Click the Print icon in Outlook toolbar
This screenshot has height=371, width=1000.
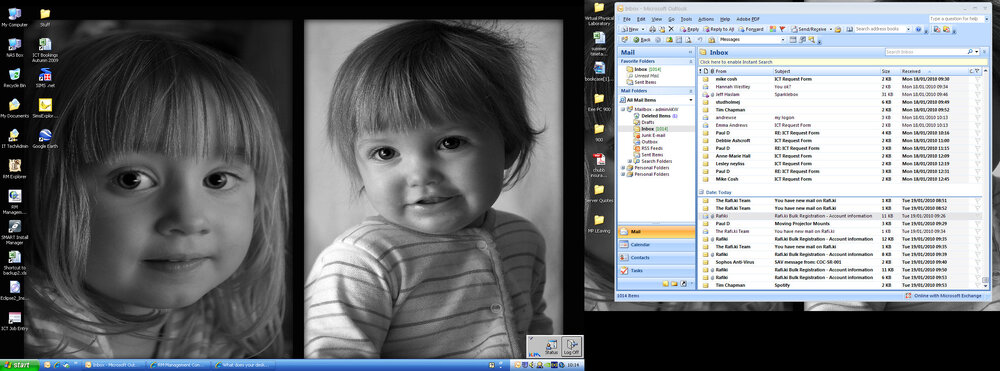coord(652,29)
